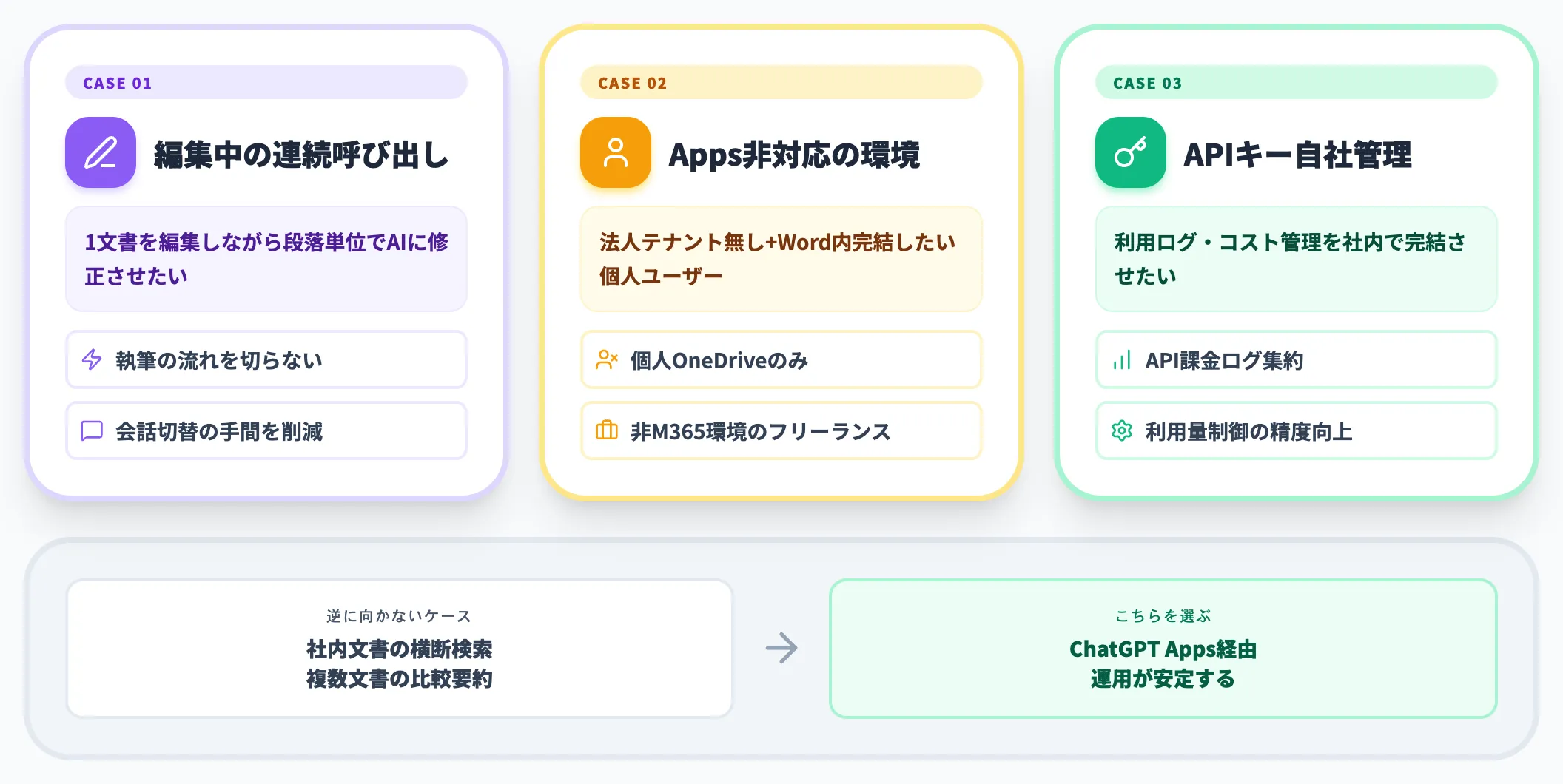The height and width of the screenshot is (784, 1563).
Task: Click the green key icon
Action: [x=1131, y=152]
